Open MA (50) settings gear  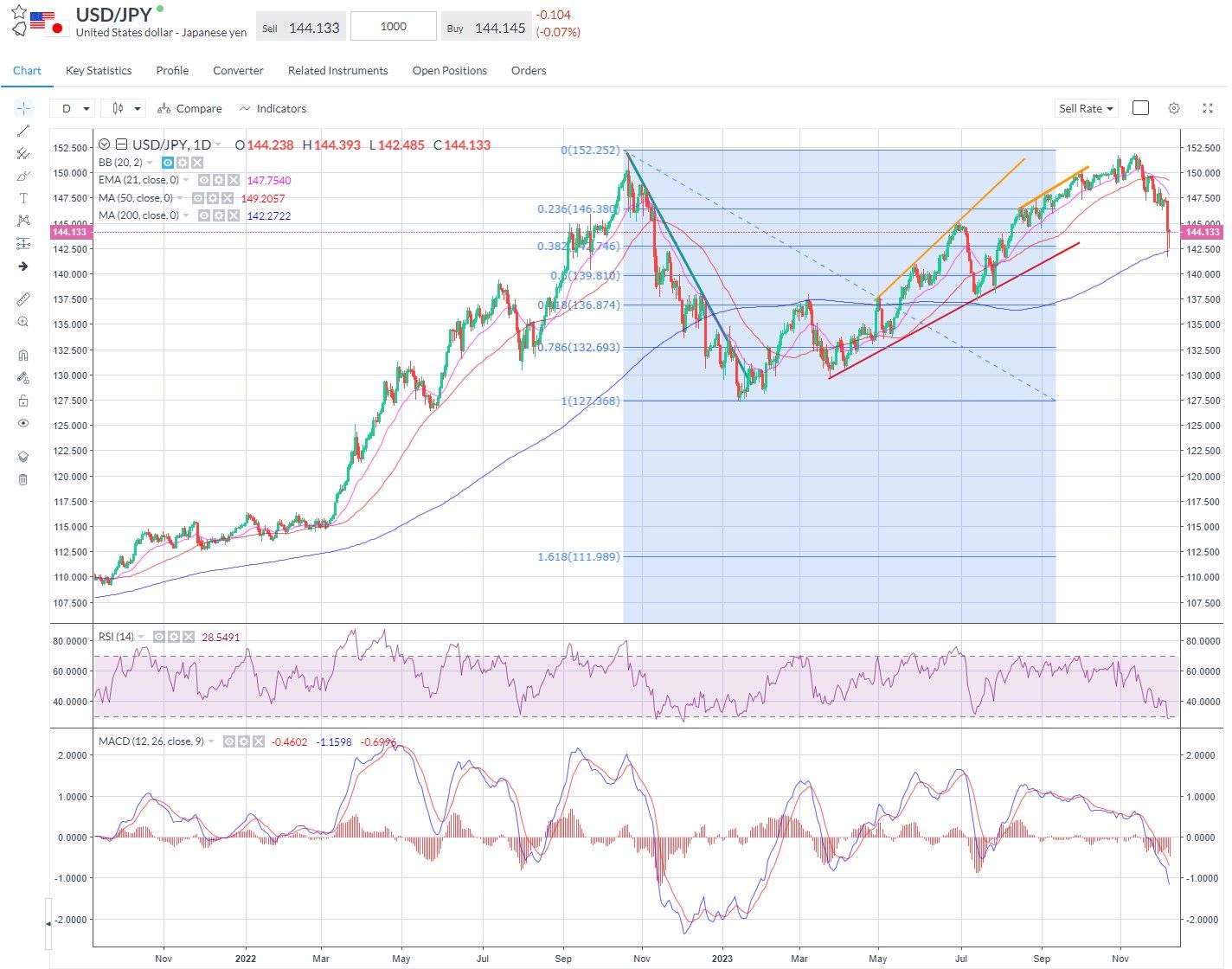[x=213, y=198]
